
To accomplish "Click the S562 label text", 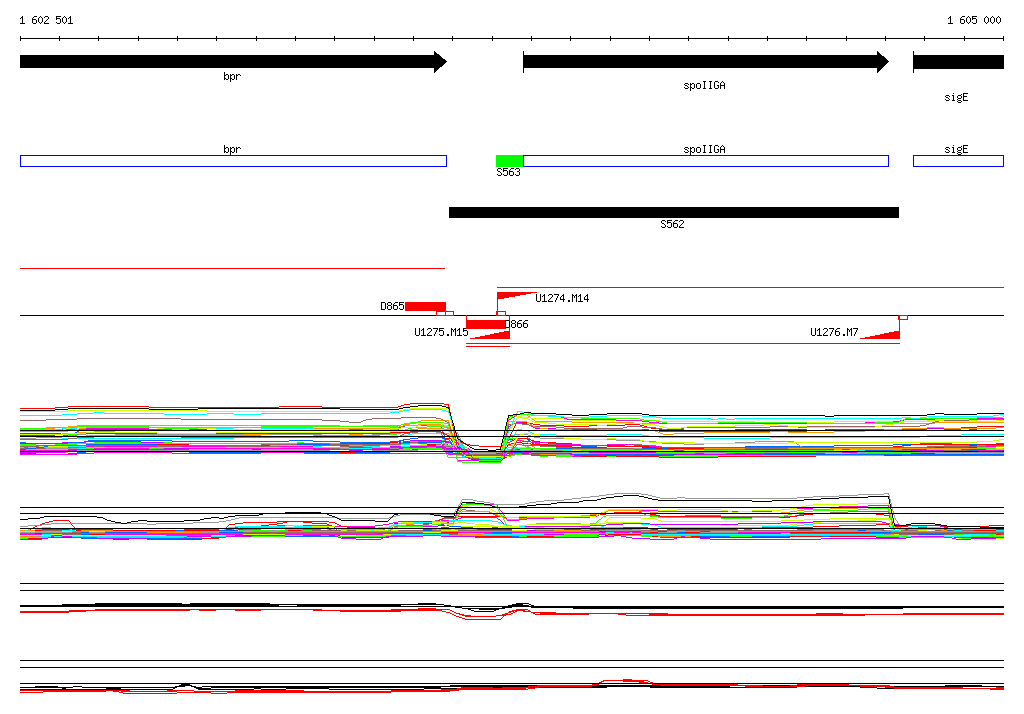I will pos(672,224).
